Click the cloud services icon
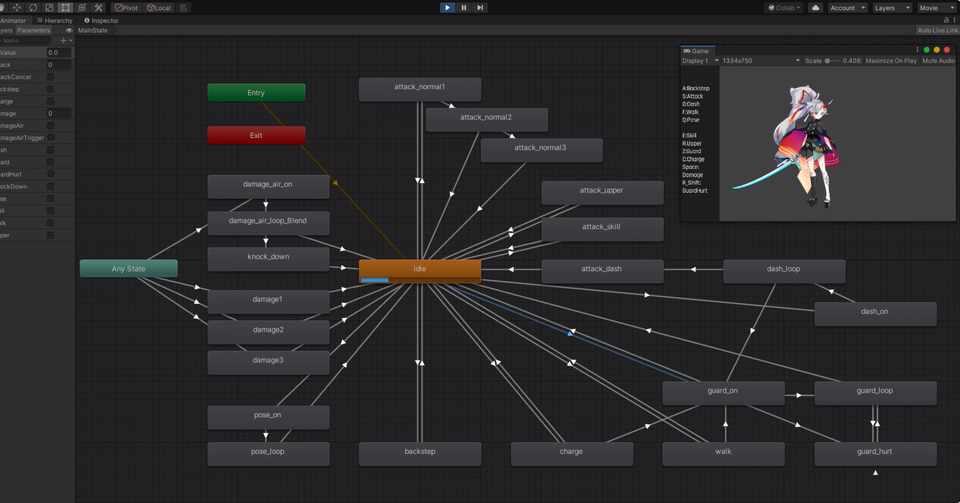960x503 pixels. (x=816, y=8)
